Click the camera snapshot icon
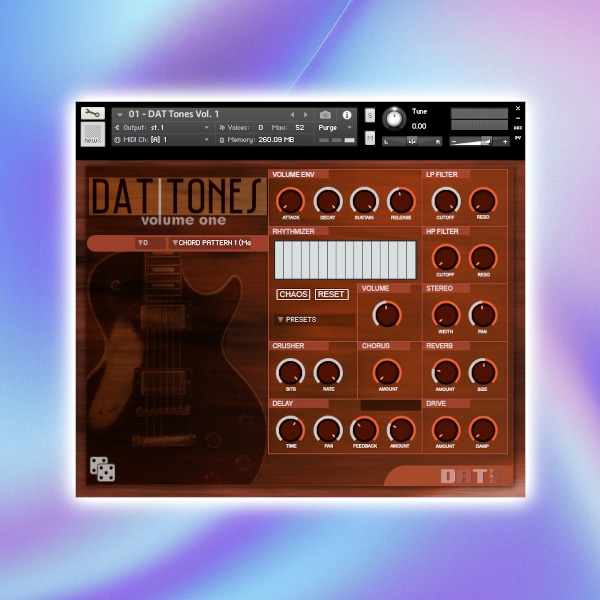This screenshot has width=600, height=600. tap(325, 115)
